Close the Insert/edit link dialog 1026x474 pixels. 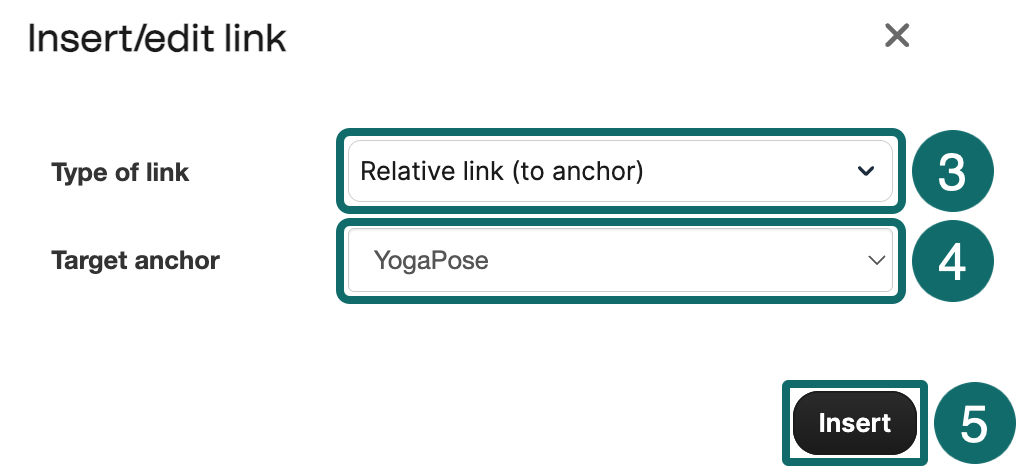click(x=897, y=36)
